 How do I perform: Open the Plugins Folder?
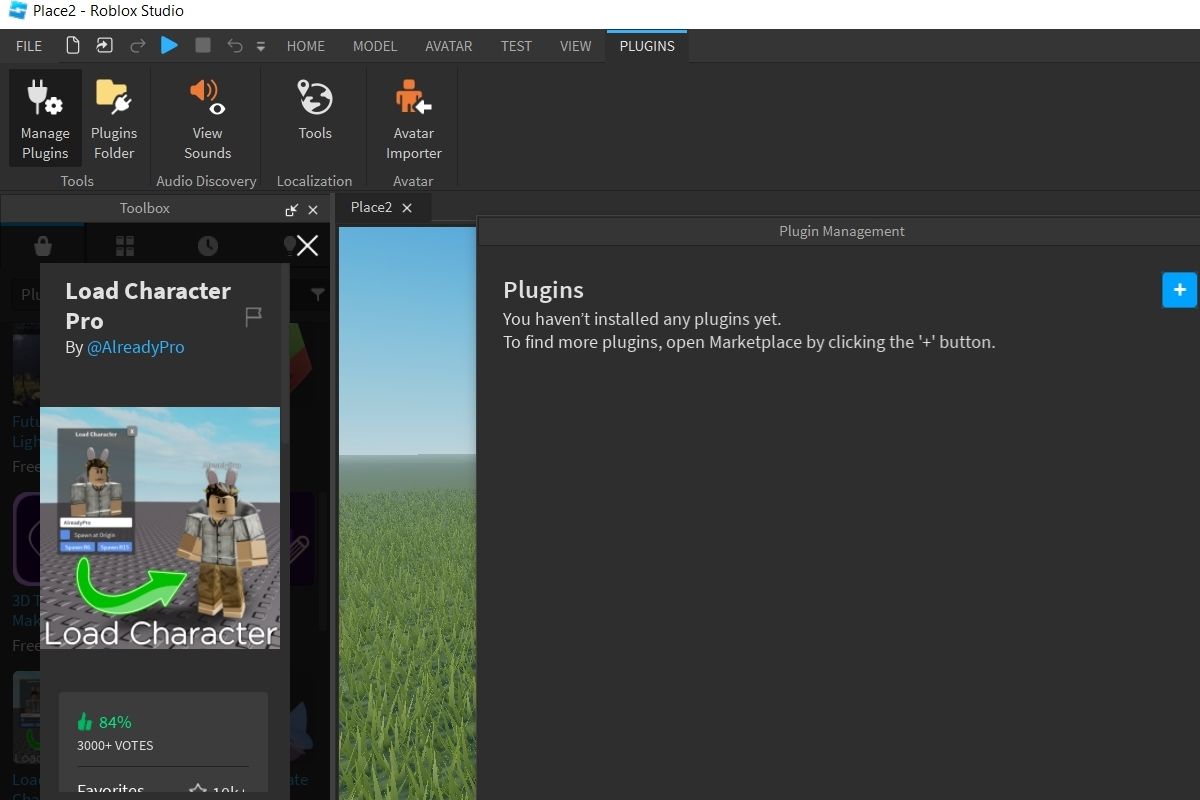114,118
